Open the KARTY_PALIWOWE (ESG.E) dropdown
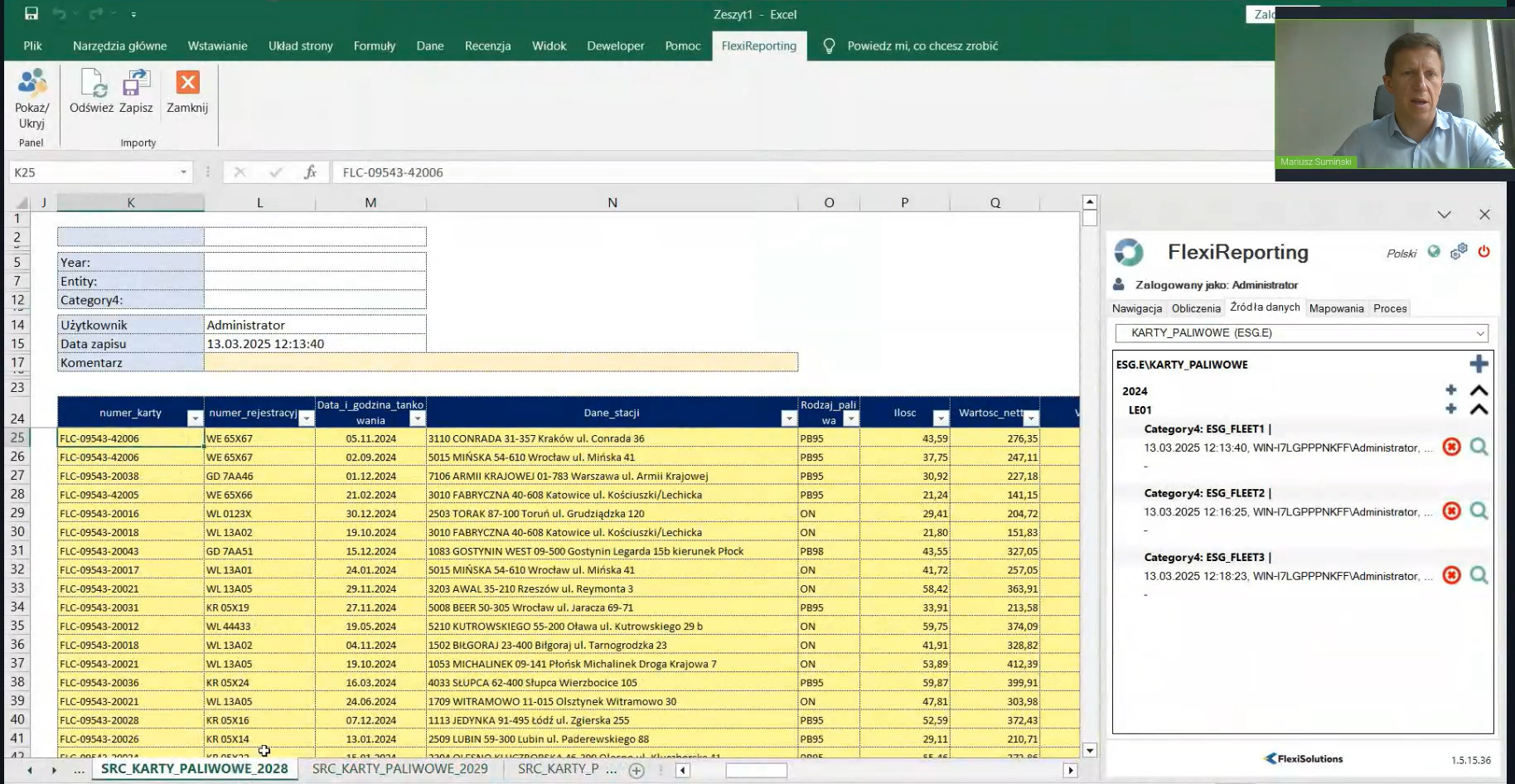1515x784 pixels. [x=1479, y=333]
